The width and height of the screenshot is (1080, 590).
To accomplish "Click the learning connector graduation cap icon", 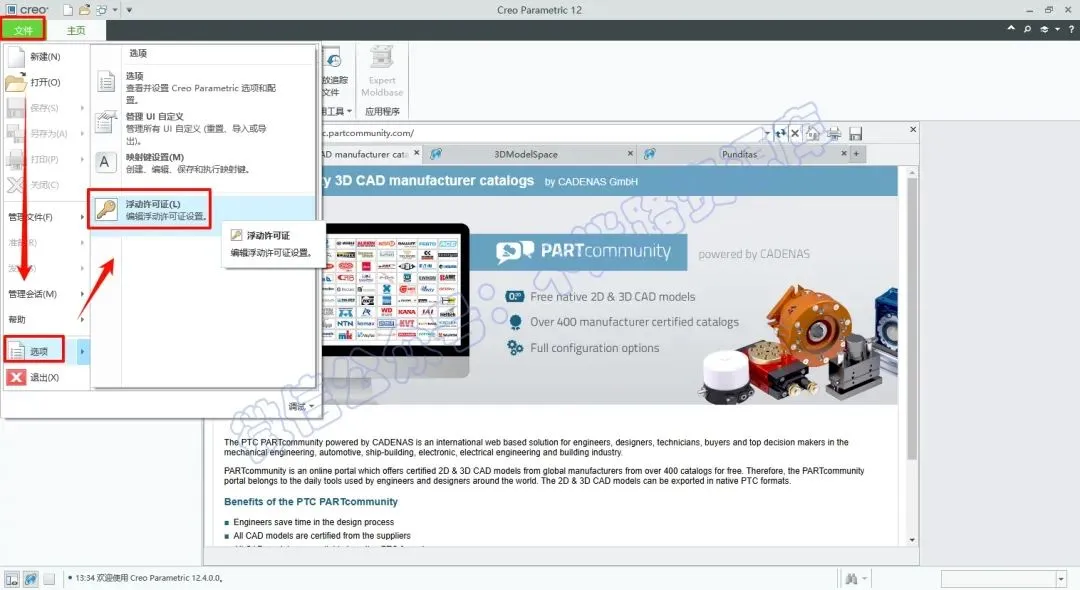I will click(x=1044, y=29).
